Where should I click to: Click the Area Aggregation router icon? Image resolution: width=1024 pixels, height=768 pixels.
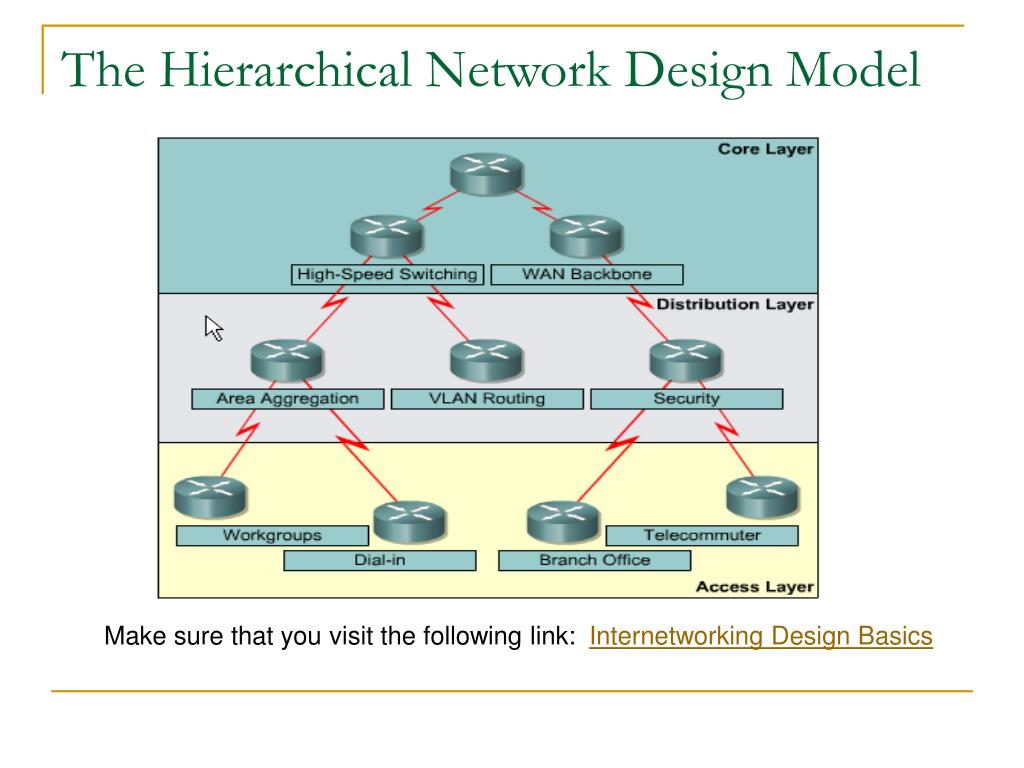[287, 360]
